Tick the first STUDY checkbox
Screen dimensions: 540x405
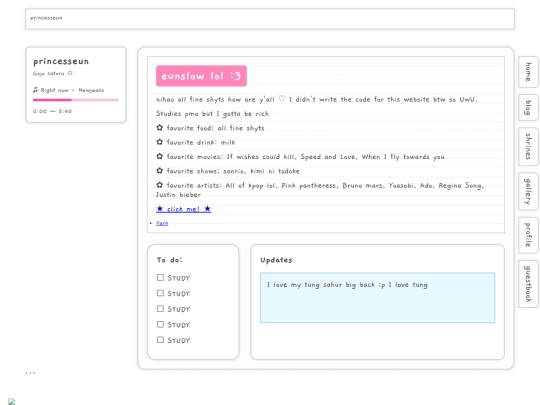(160, 278)
